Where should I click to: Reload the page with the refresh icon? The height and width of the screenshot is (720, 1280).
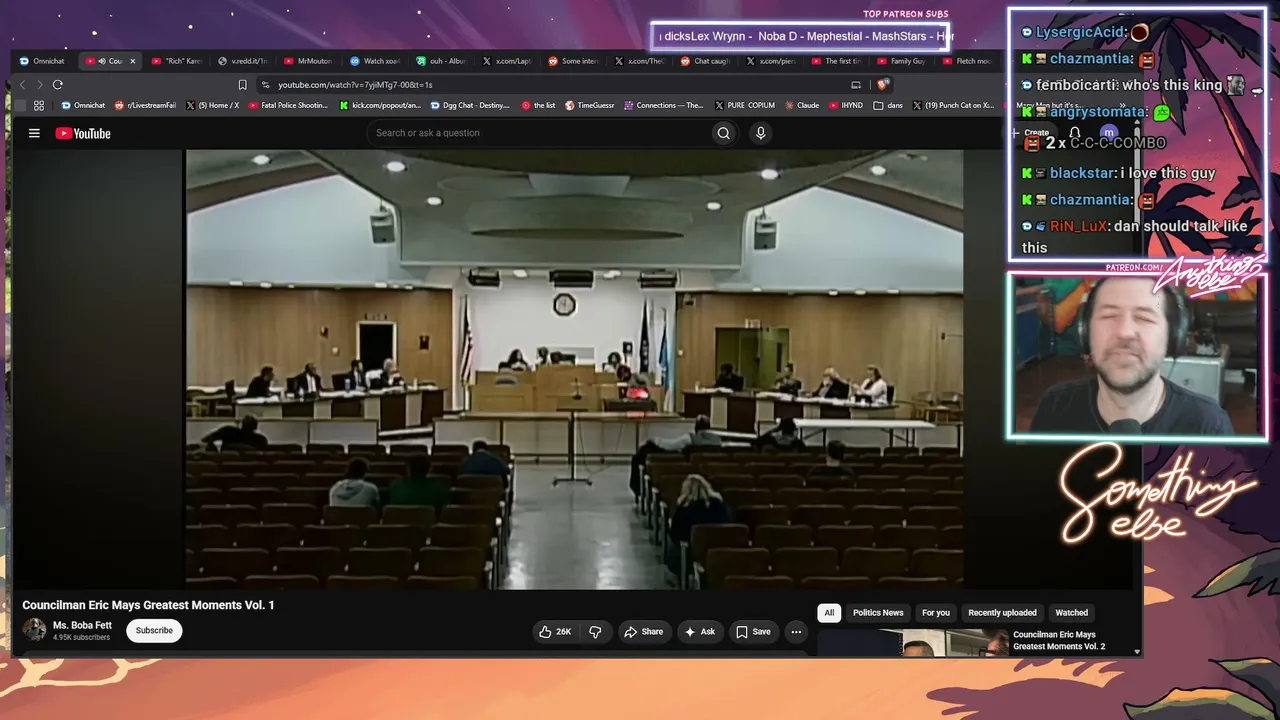click(x=57, y=85)
